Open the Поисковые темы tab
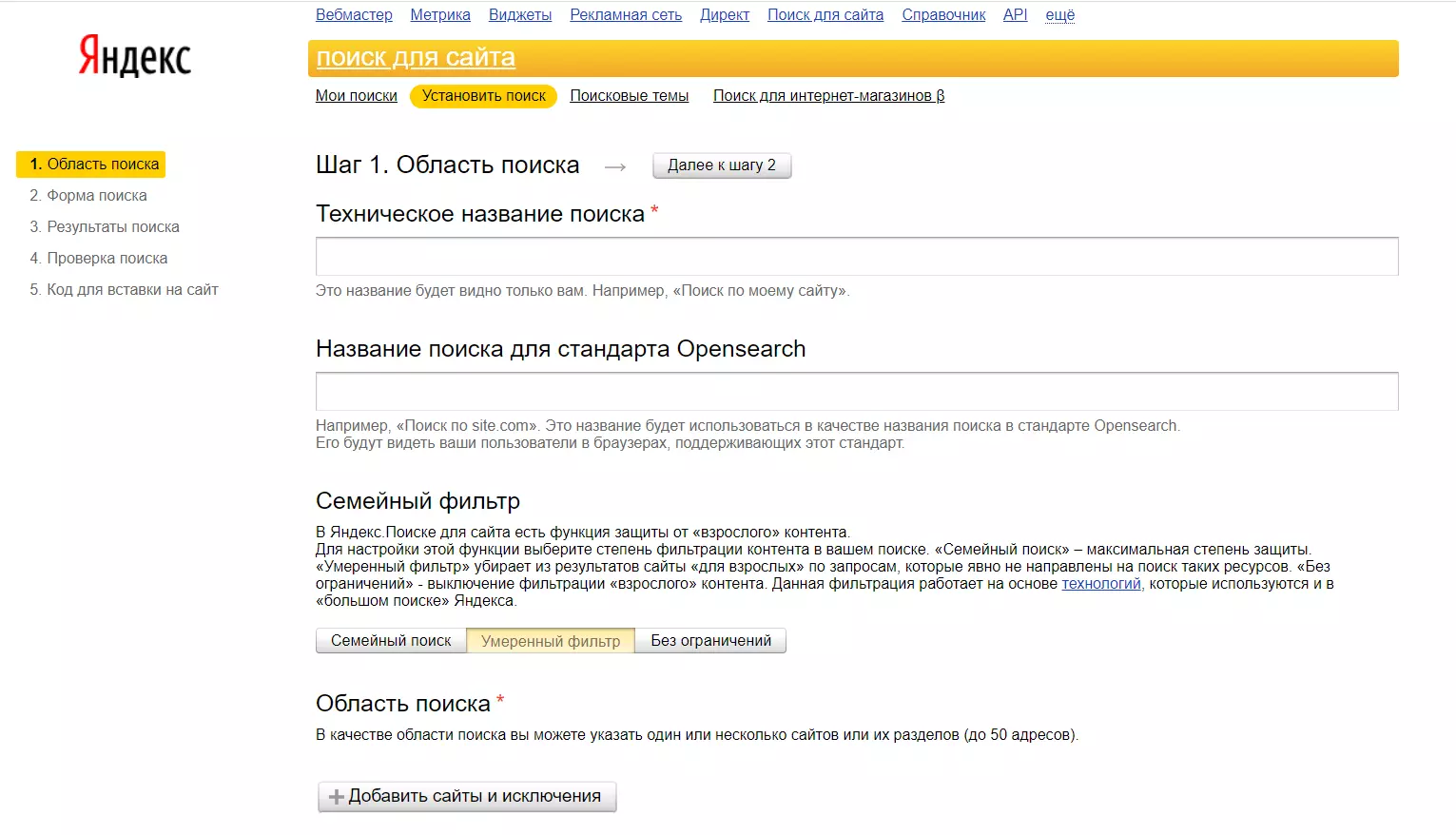1456x835 pixels. coord(630,96)
